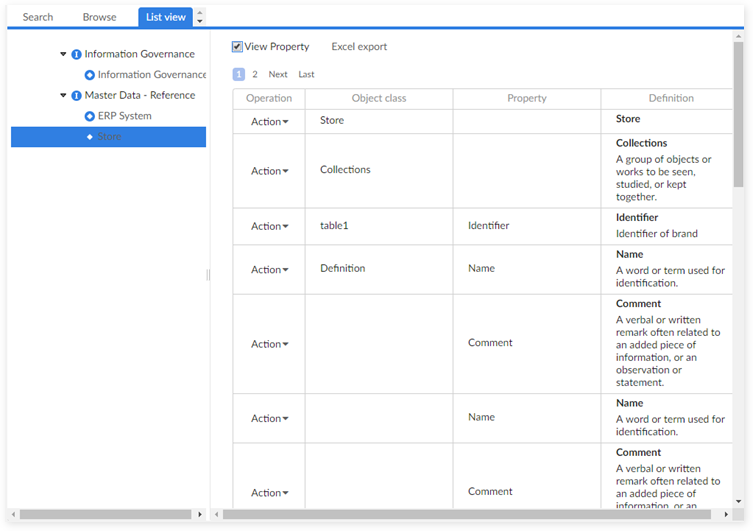Switch to the Browse tab
The height and width of the screenshot is (531, 753).
[x=99, y=17]
